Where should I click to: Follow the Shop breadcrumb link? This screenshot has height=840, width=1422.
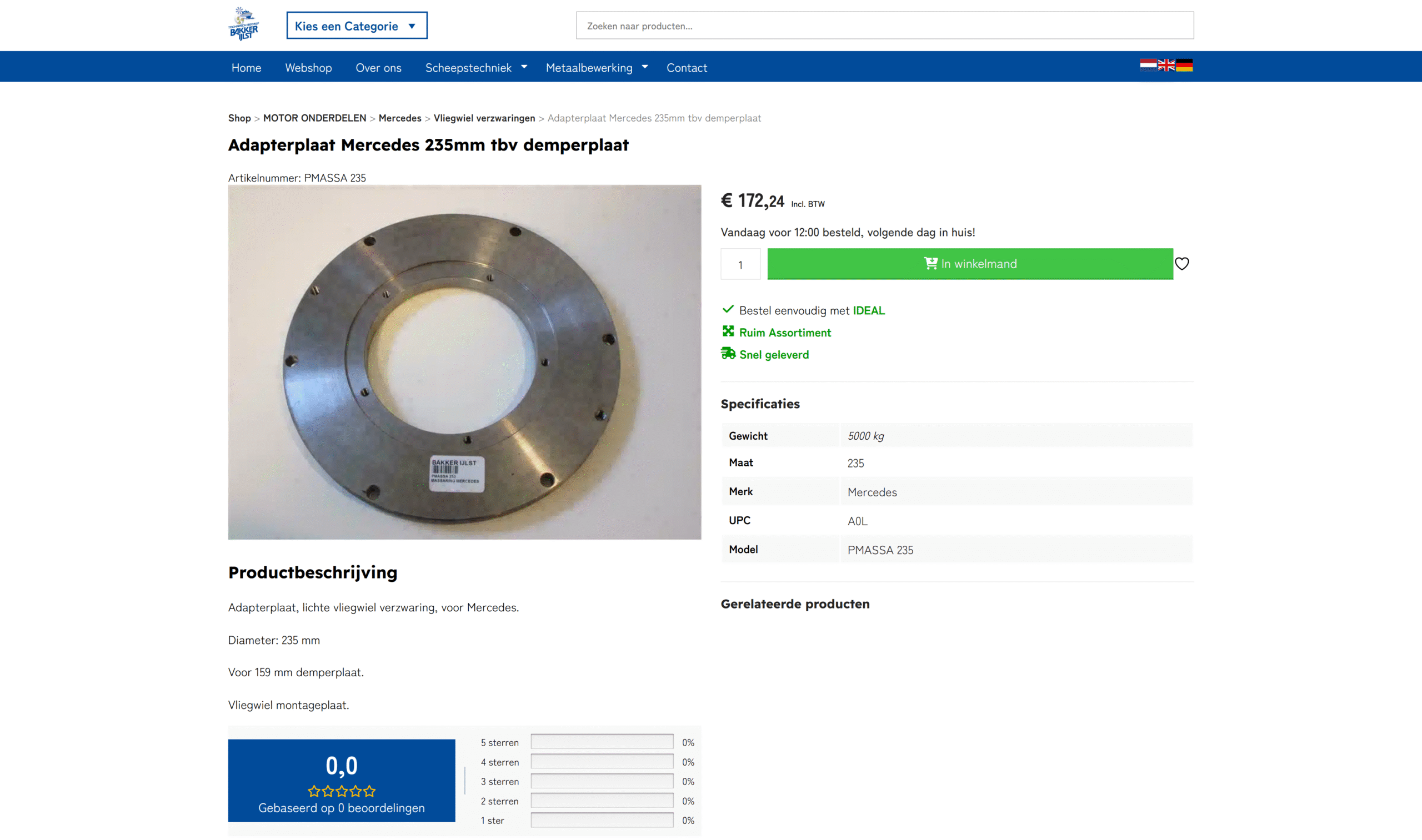point(239,118)
